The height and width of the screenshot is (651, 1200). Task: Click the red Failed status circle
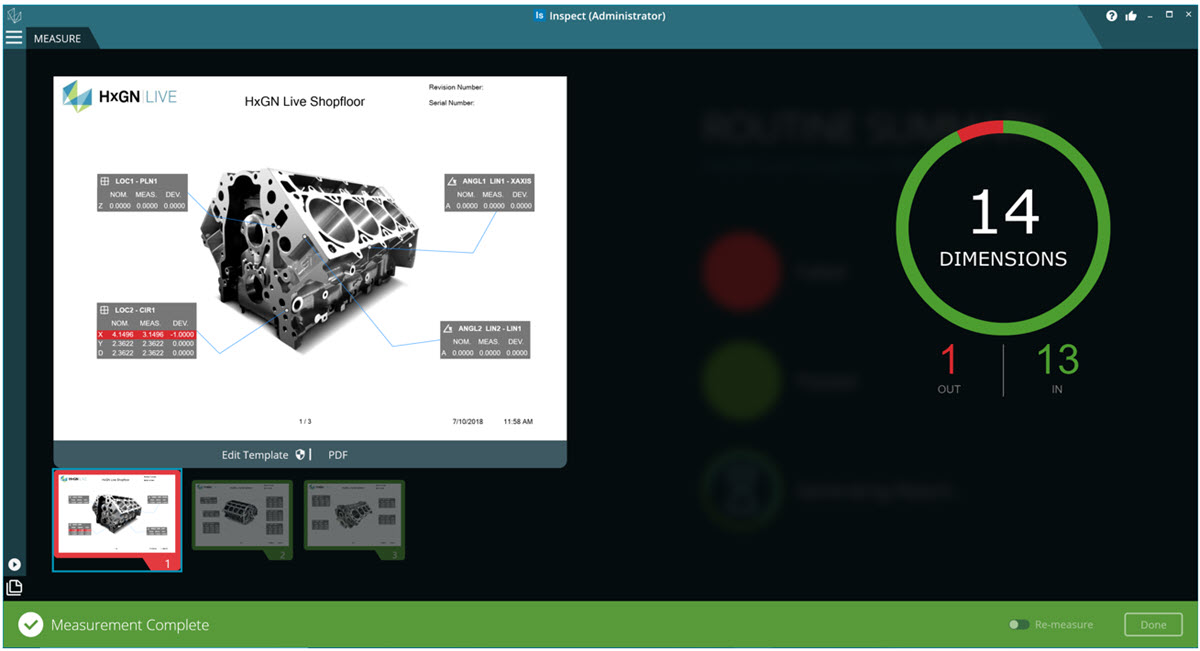tap(741, 271)
